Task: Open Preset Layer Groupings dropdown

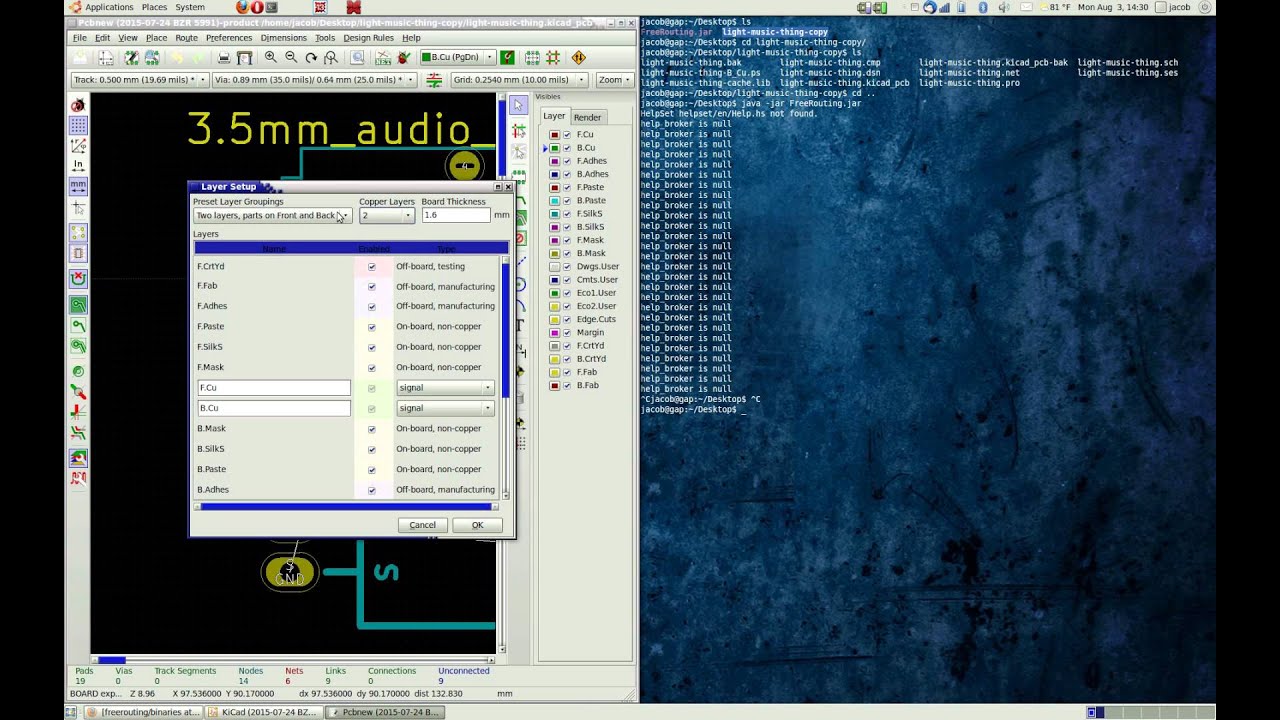Action: click(272, 216)
